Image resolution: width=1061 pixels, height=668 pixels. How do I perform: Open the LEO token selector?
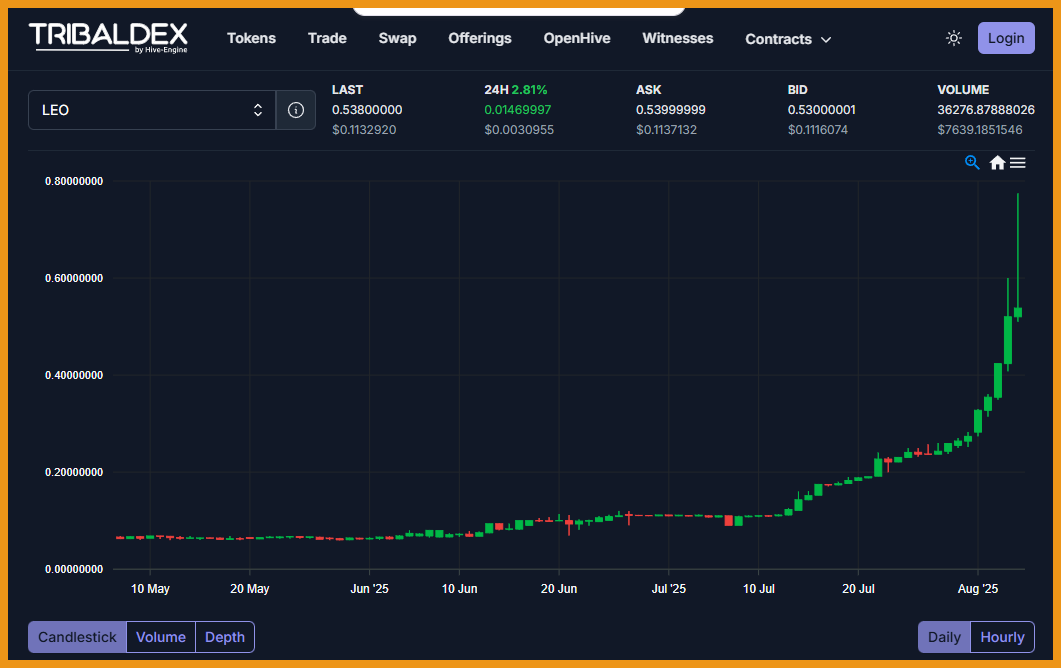(152, 110)
